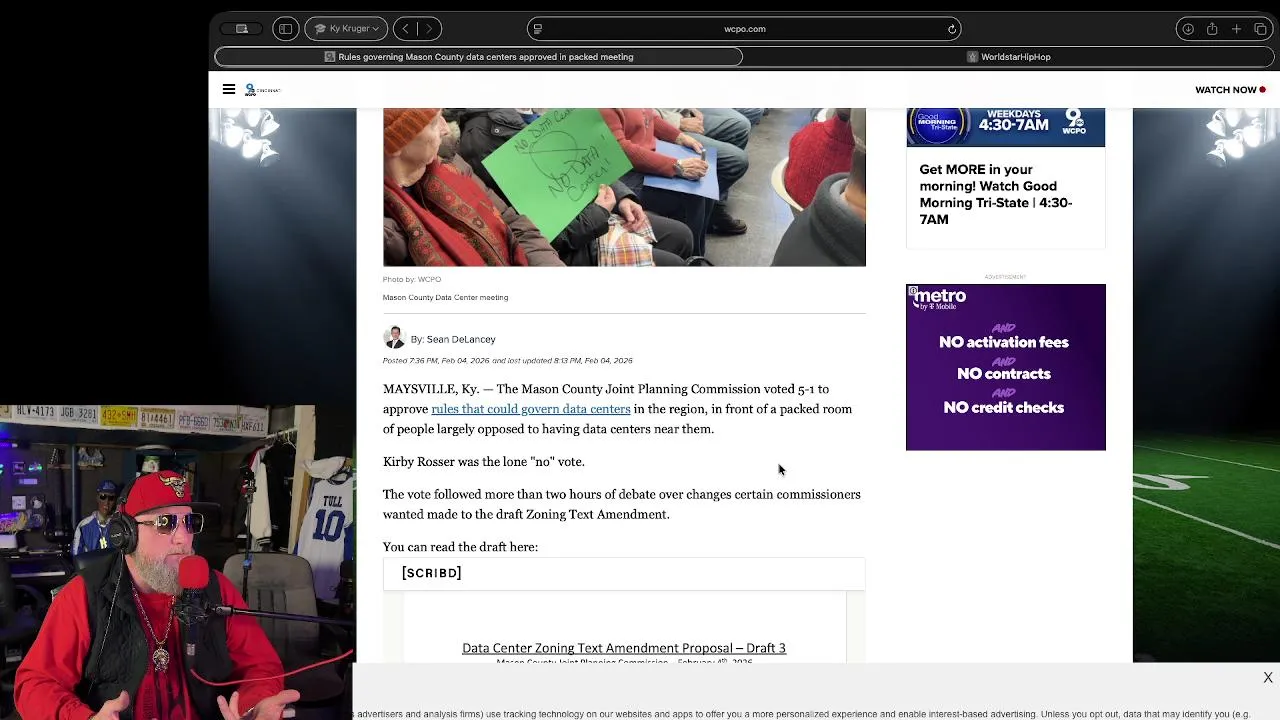Click the Good Morning Tri-State banner image
This screenshot has height=720, width=1280.
[x=1006, y=128]
